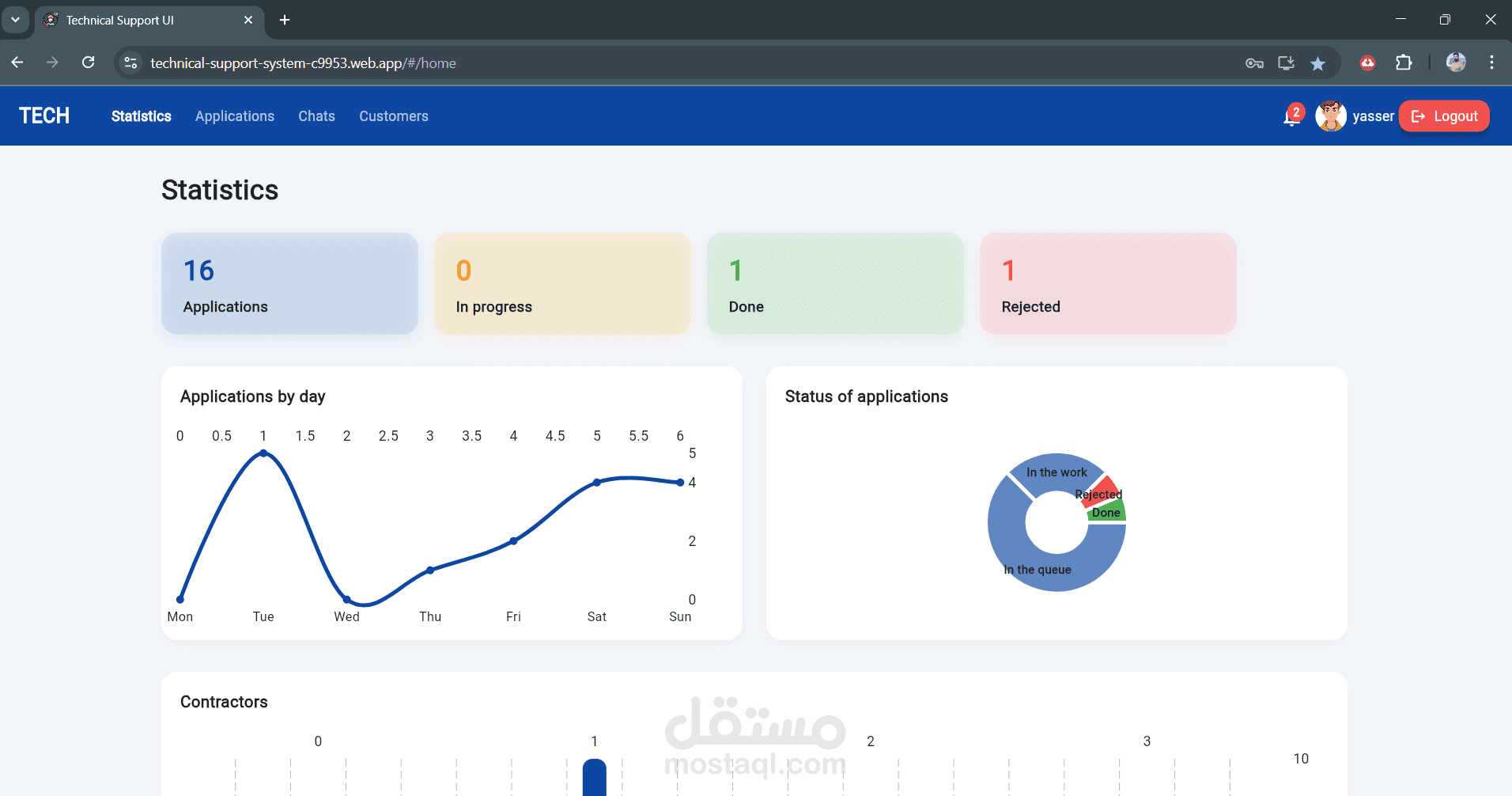Go to the Applications nav item
The width and height of the screenshot is (1512, 796).
coord(235,116)
